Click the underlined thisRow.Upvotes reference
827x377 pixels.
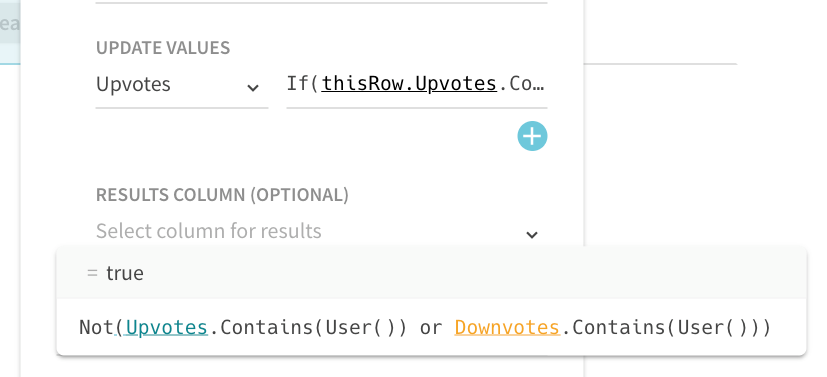409,84
